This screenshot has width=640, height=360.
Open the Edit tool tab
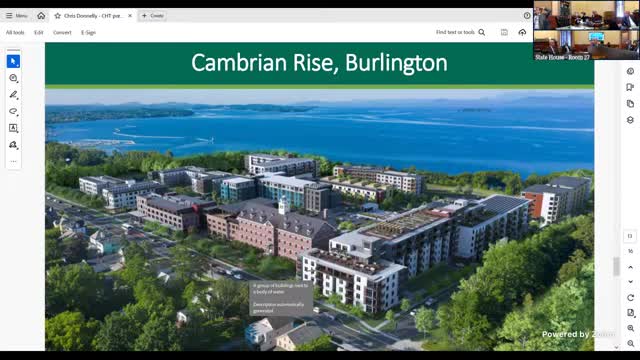[x=39, y=32]
